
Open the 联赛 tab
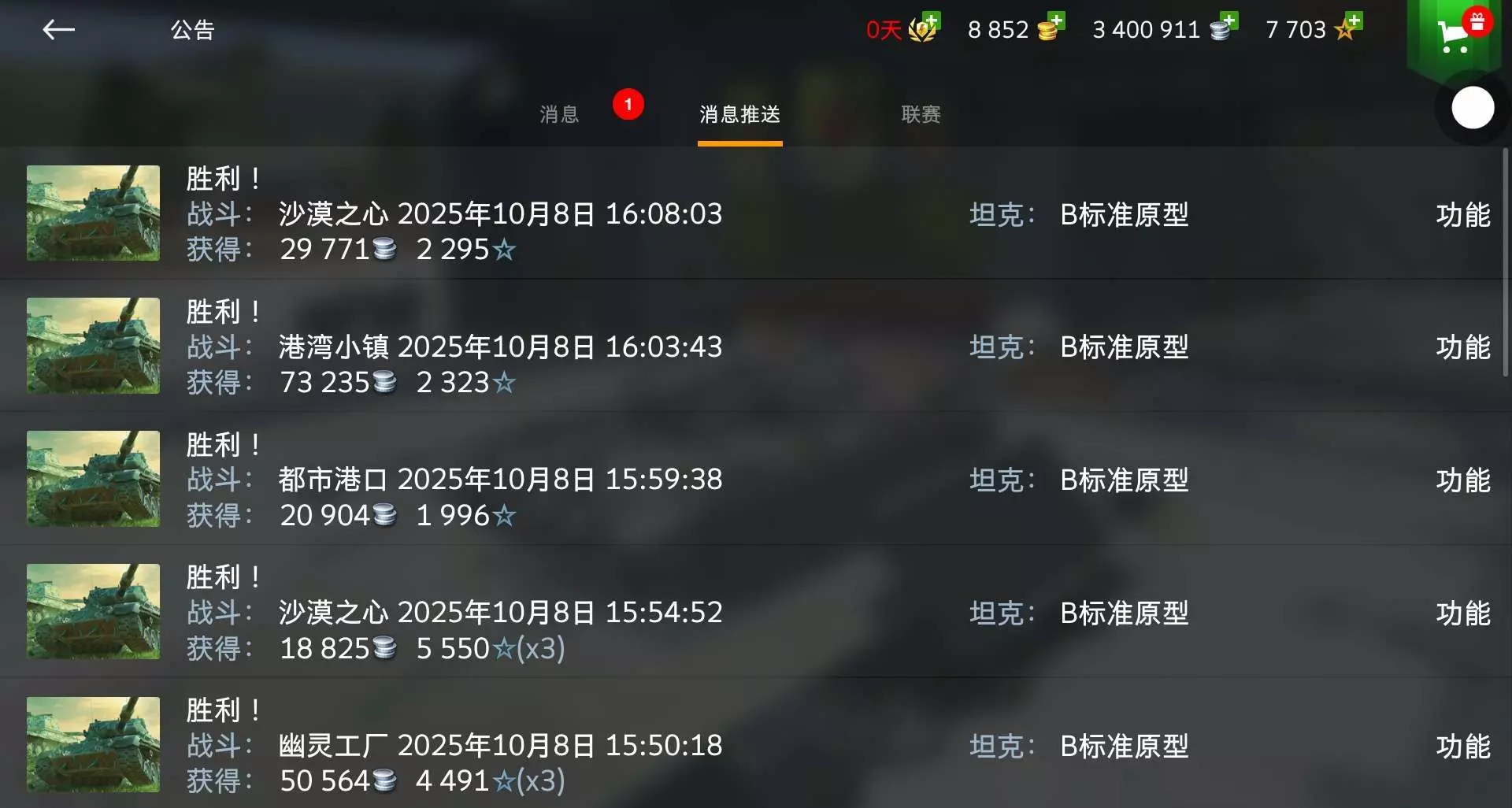pyautogui.click(x=921, y=115)
